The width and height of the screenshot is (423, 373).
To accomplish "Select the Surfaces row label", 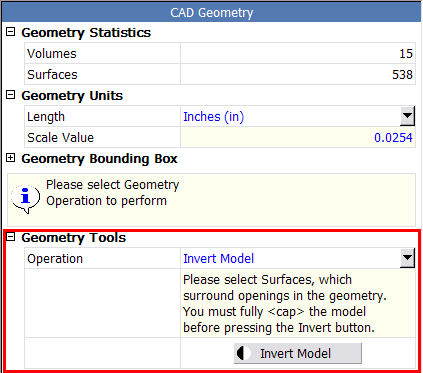I will click(52, 75).
